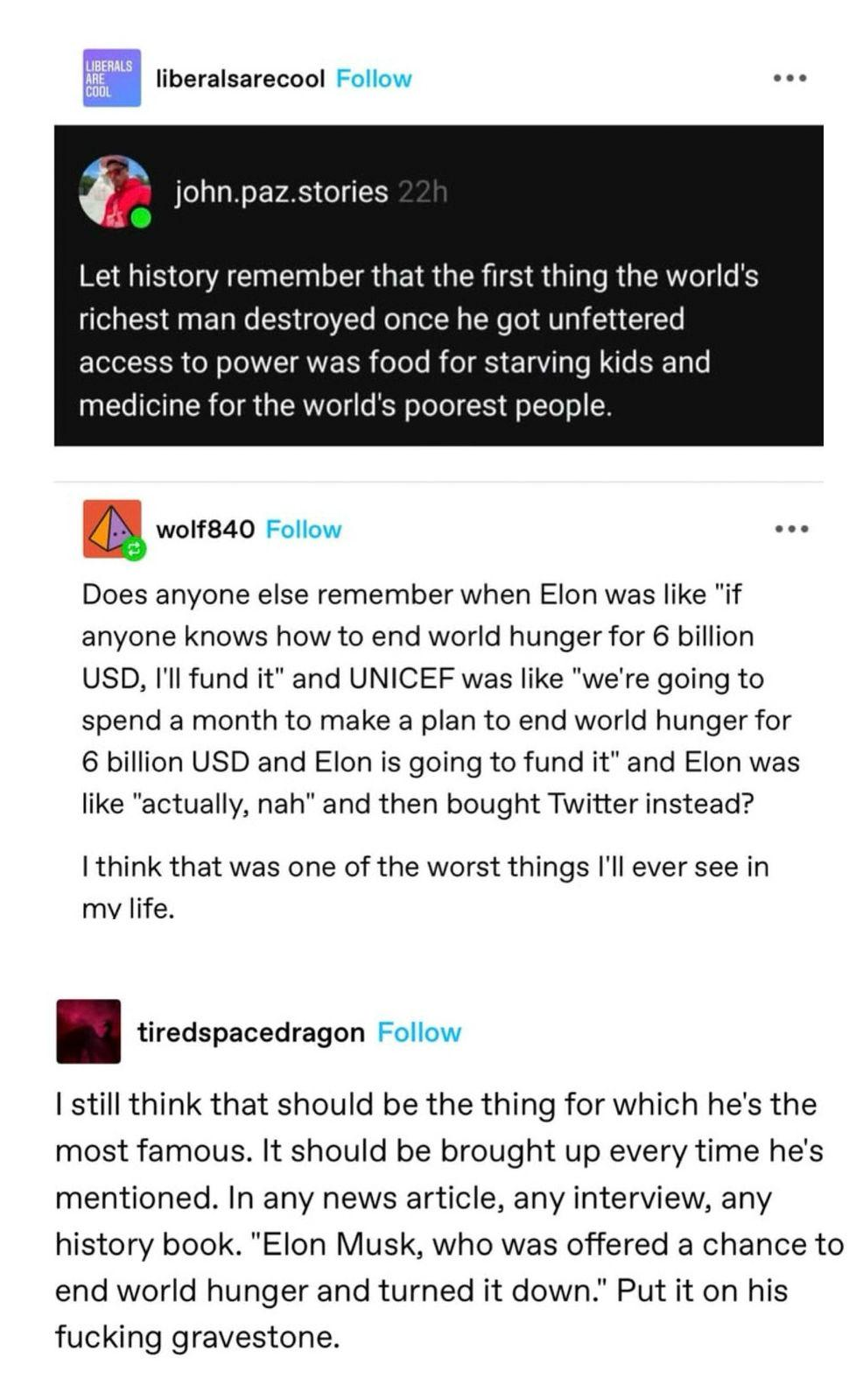The height and width of the screenshot is (1400, 863).
Task: Visit the wolf840 username link
Action: coord(205,530)
